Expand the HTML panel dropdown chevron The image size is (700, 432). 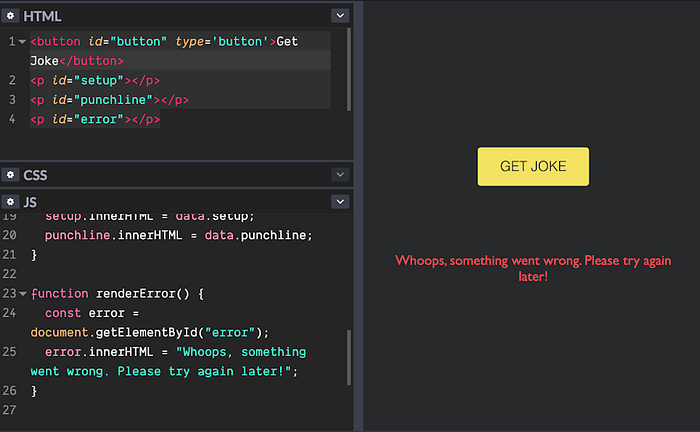point(340,16)
